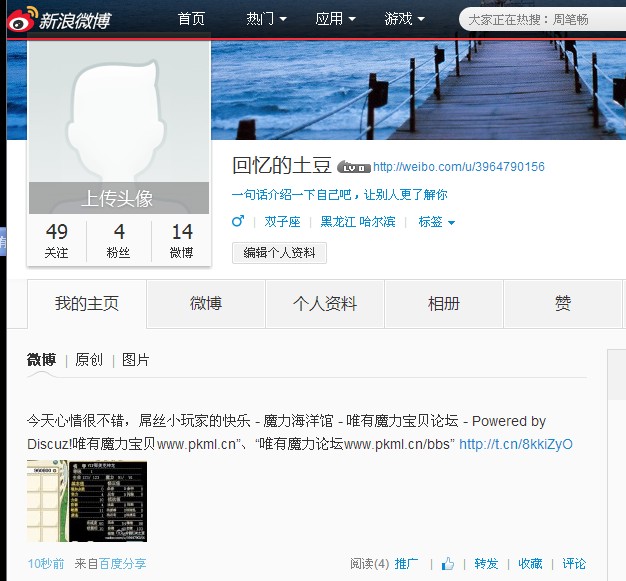Open the weibo.com profile URL link
626x581 pixels.
[x=458, y=167]
